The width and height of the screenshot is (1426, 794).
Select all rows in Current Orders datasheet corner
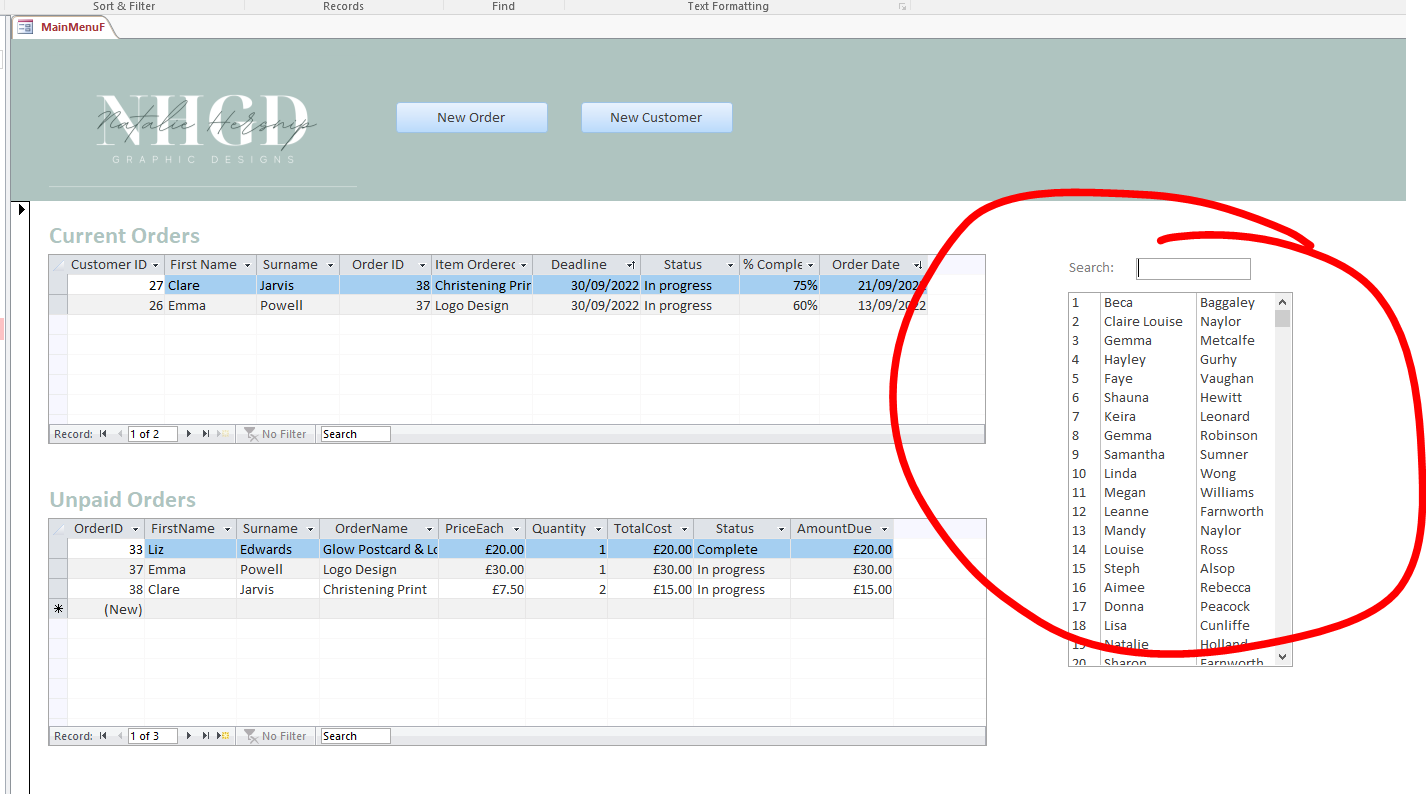[58, 265]
